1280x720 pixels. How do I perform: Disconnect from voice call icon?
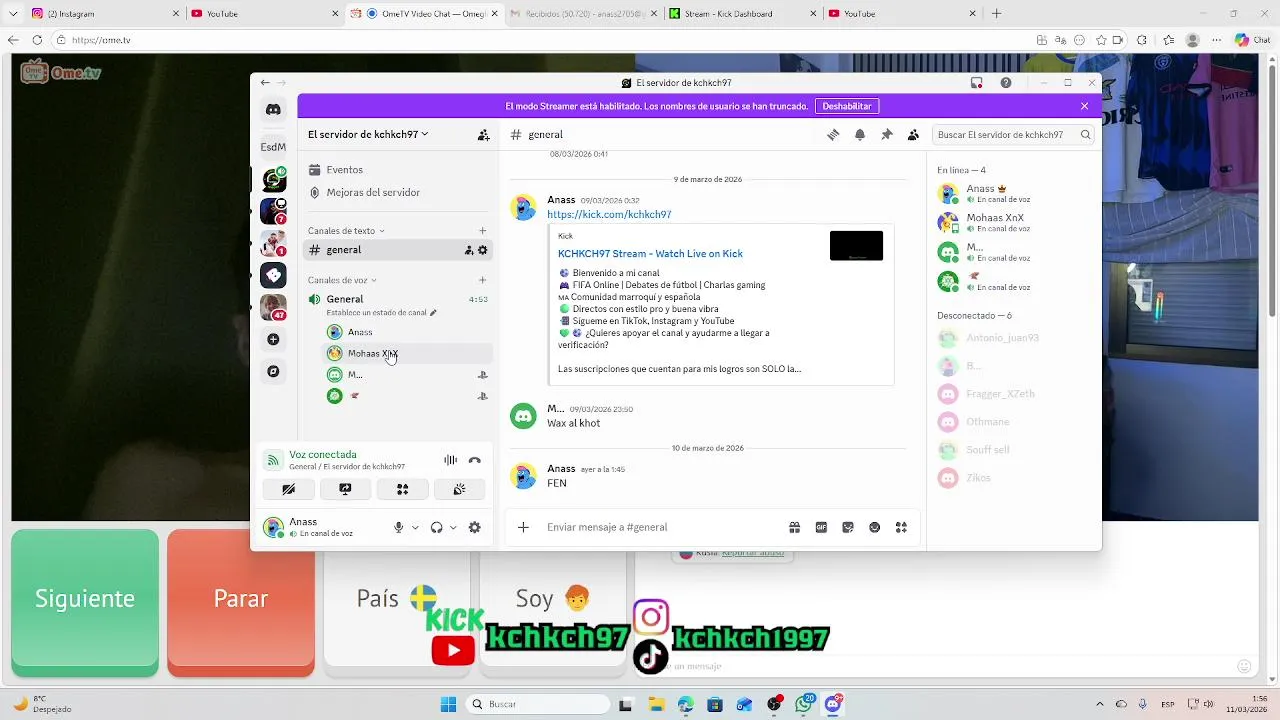(475, 460)
